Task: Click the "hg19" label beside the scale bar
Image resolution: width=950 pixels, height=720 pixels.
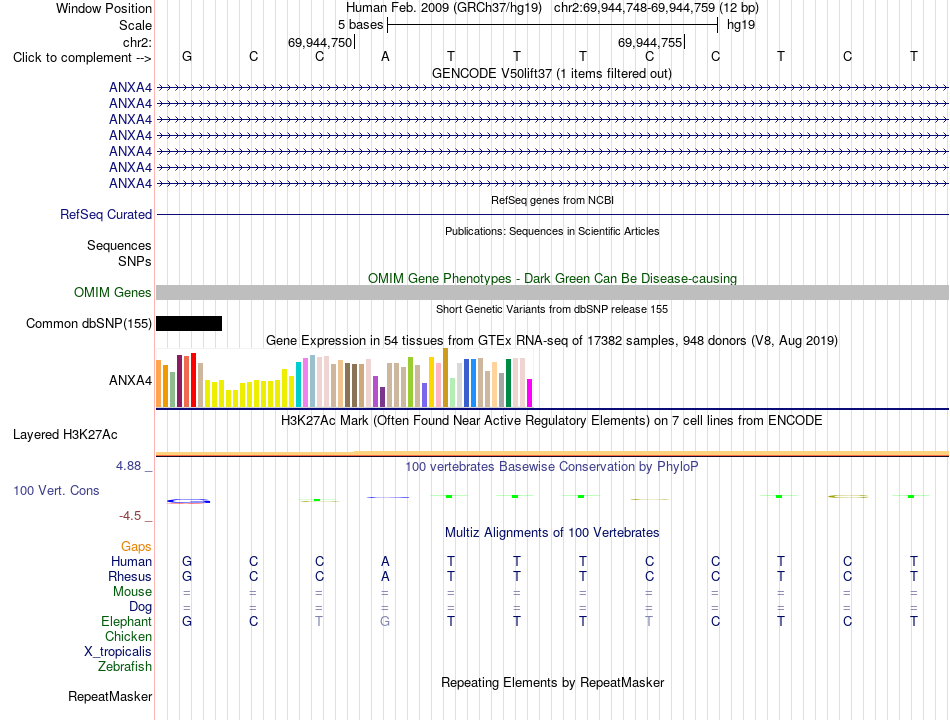Action: (741, 25)
